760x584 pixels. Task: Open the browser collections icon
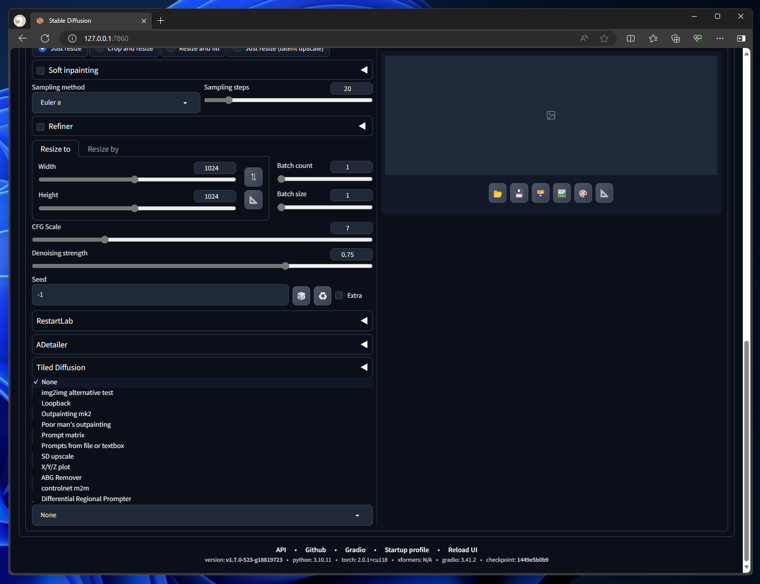[x=675, y=38]
